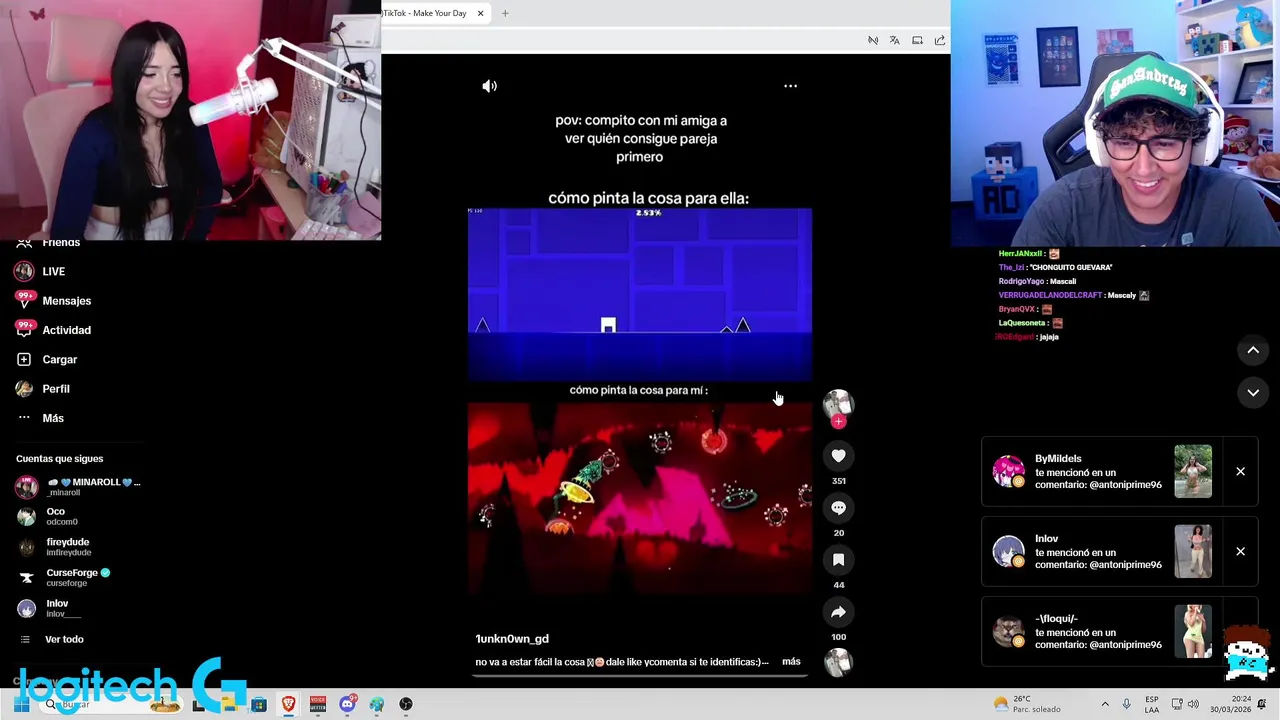1280x720 pixels.
Task: Open OBS Studio from the taskbar
Action: tap(406, 704)
